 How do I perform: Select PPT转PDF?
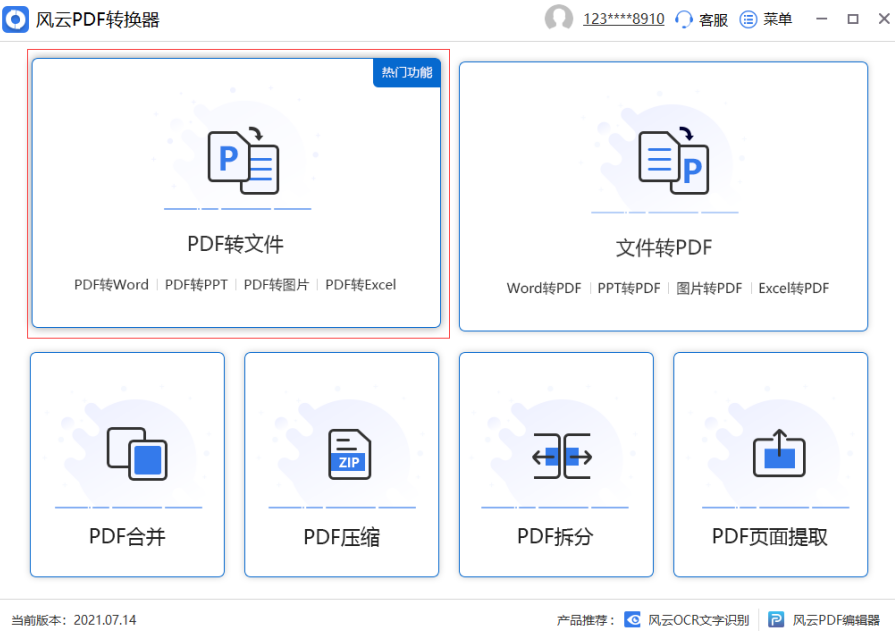point(629,288)
